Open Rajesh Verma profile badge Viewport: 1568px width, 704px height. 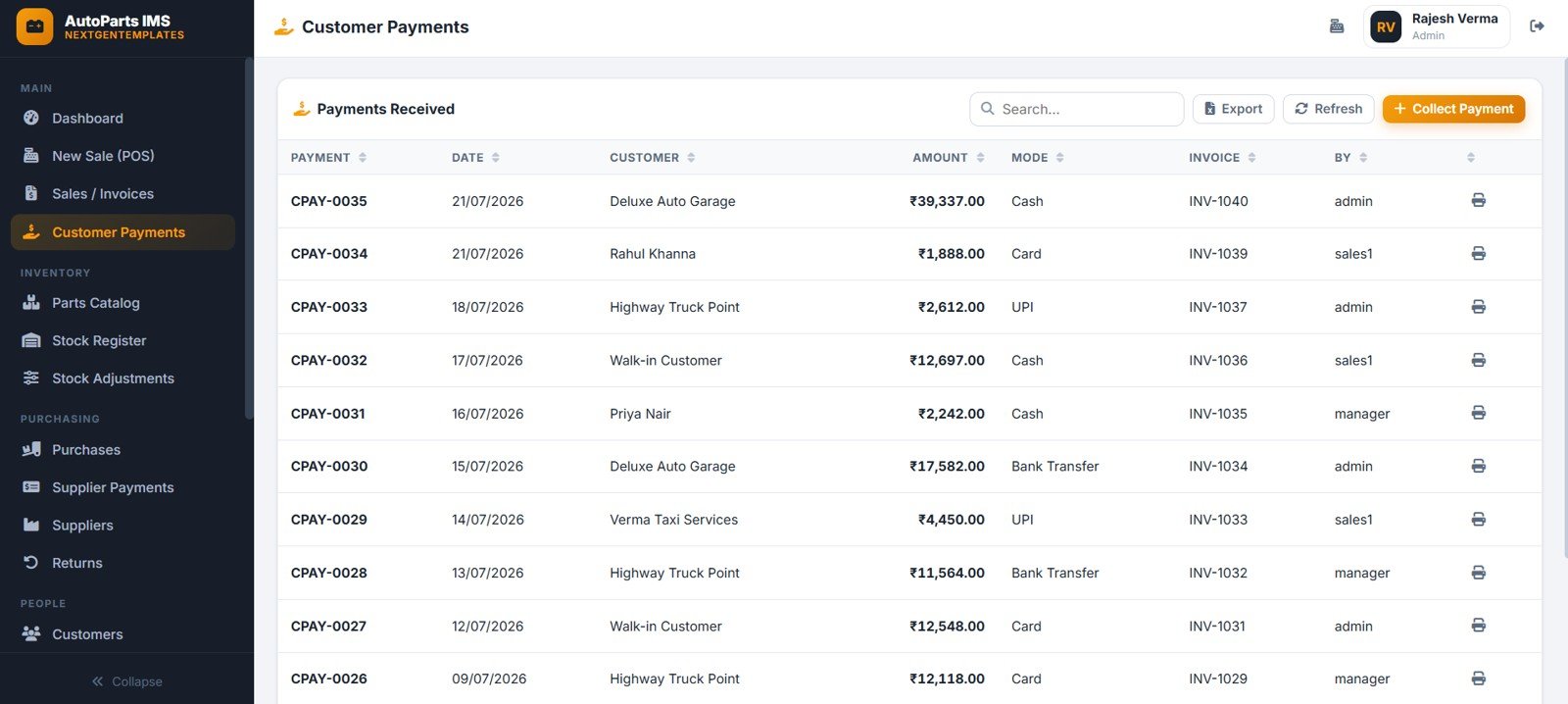coord(1436,26)
